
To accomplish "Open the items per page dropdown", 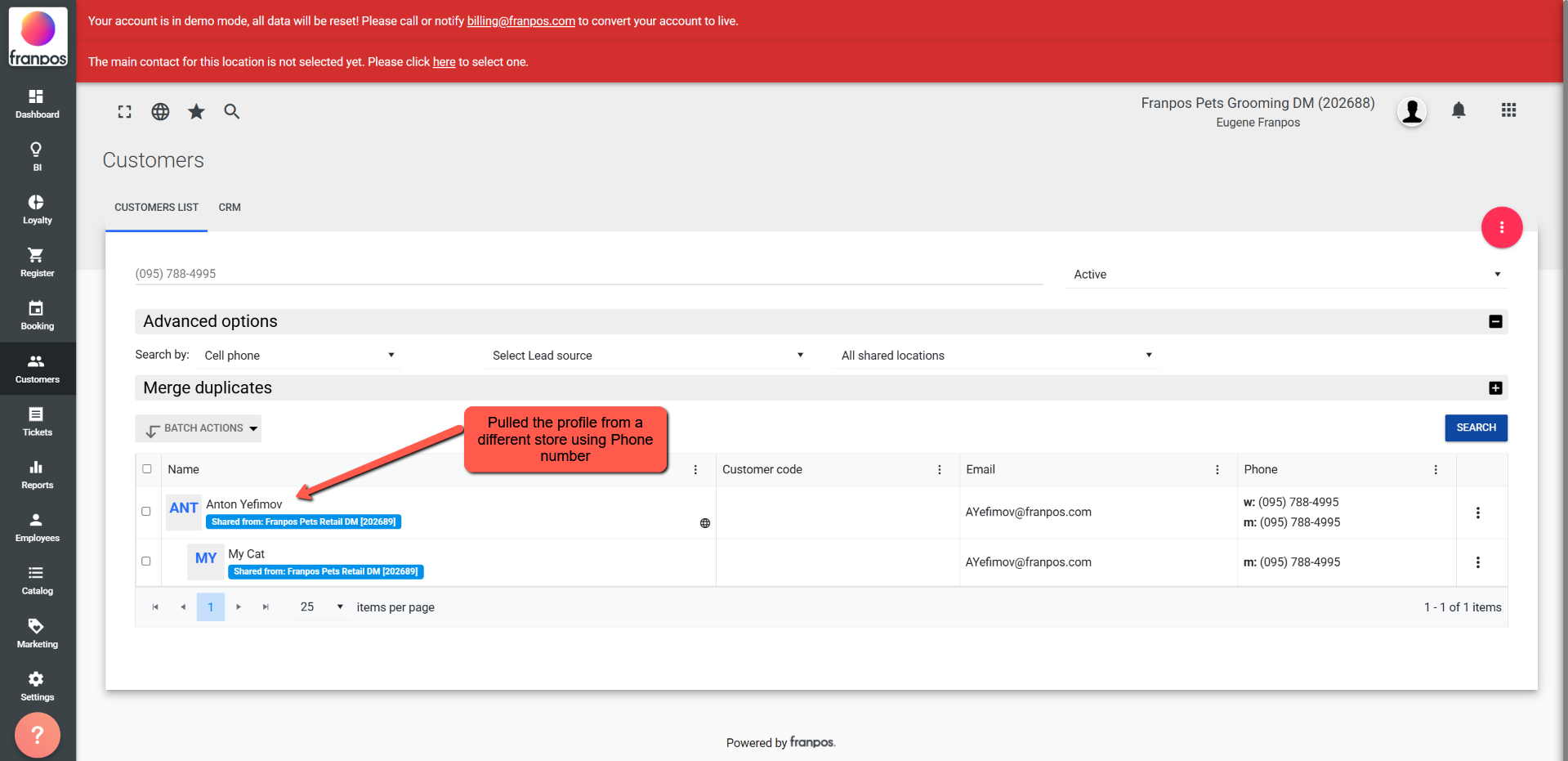I will coord(320,607).
